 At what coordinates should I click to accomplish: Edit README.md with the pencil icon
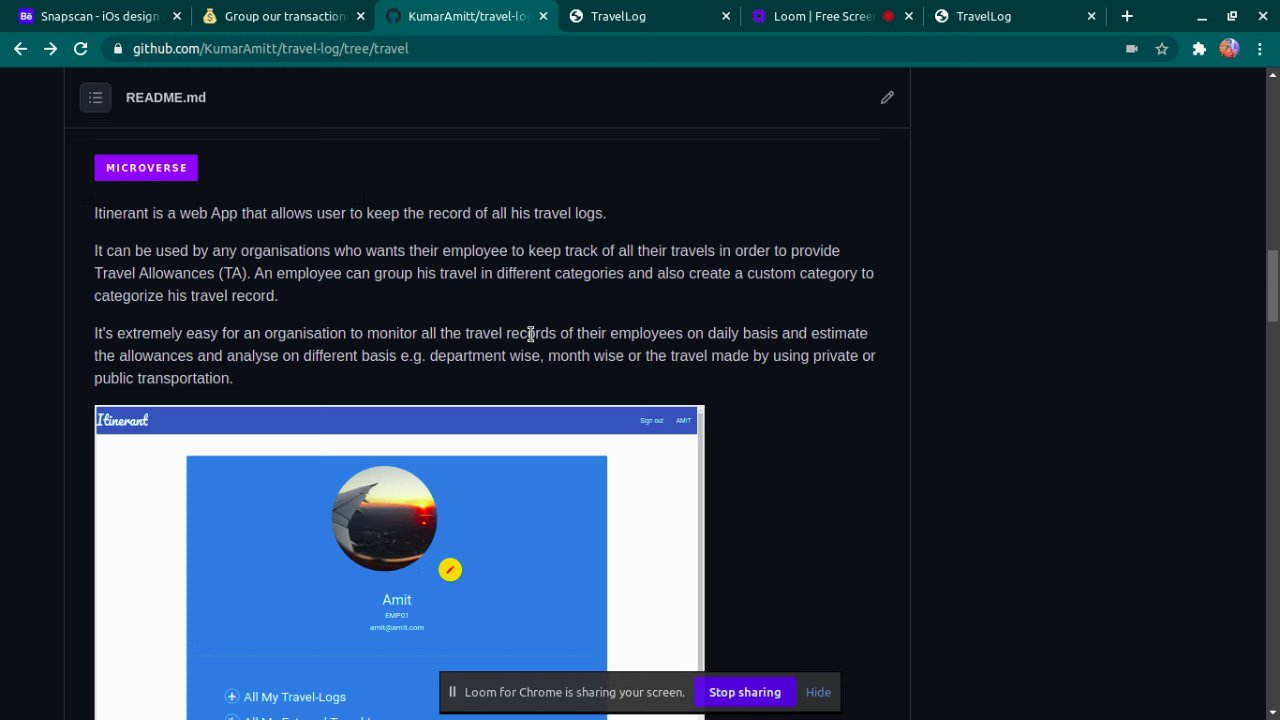tap(887, 97)
